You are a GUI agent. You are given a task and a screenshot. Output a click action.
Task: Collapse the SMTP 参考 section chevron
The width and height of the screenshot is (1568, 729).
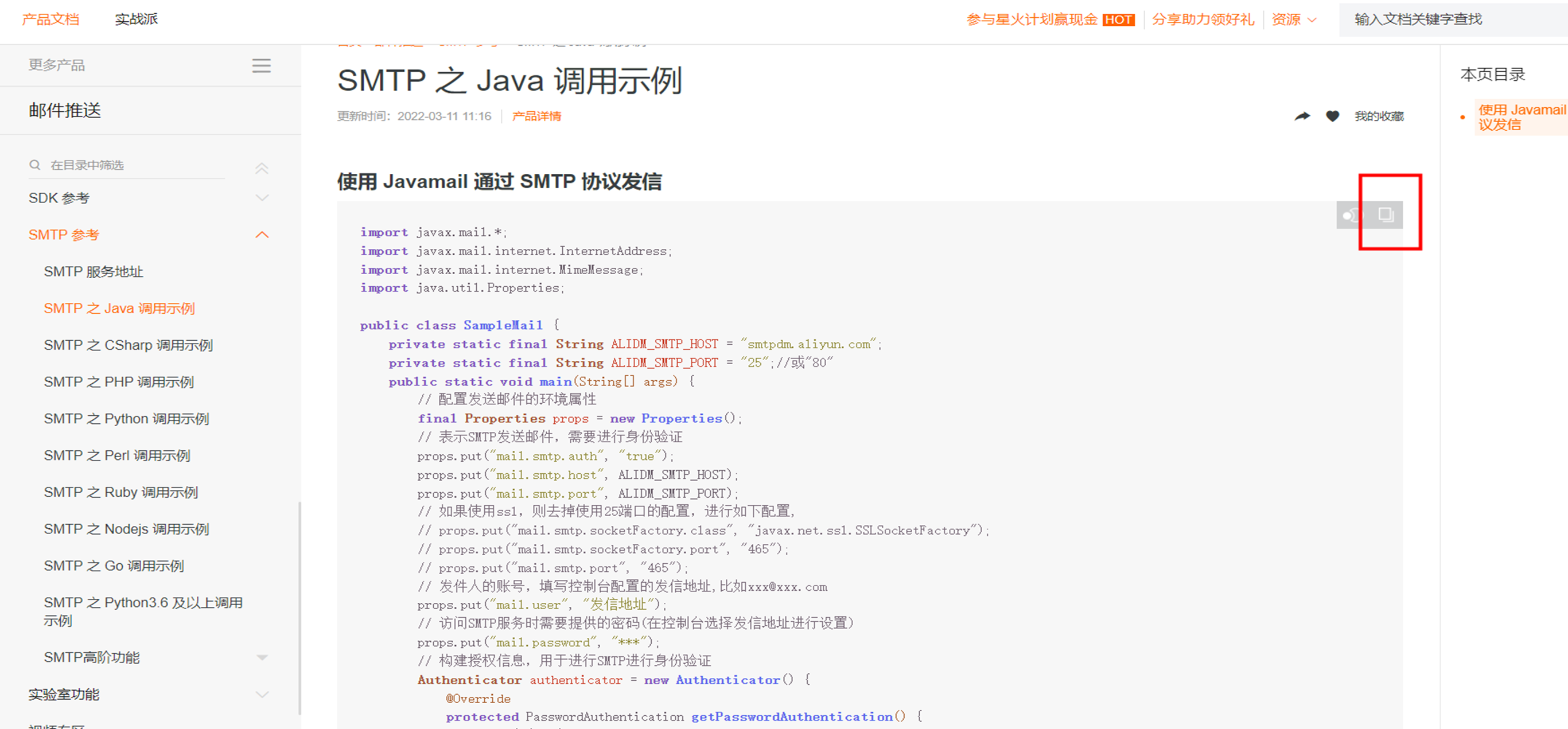click(x=262, y=235)
